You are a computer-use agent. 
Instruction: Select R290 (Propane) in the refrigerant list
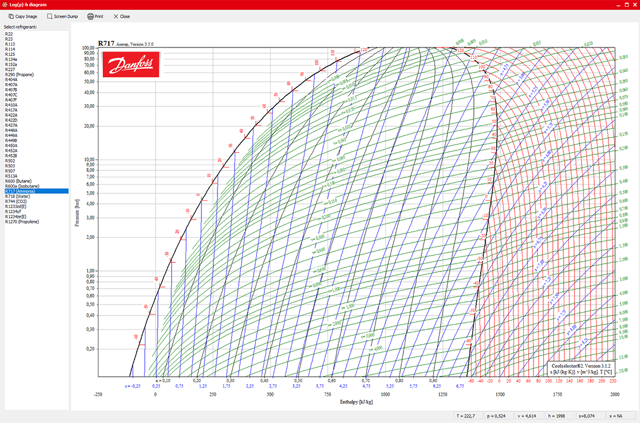tap(19, 74)
